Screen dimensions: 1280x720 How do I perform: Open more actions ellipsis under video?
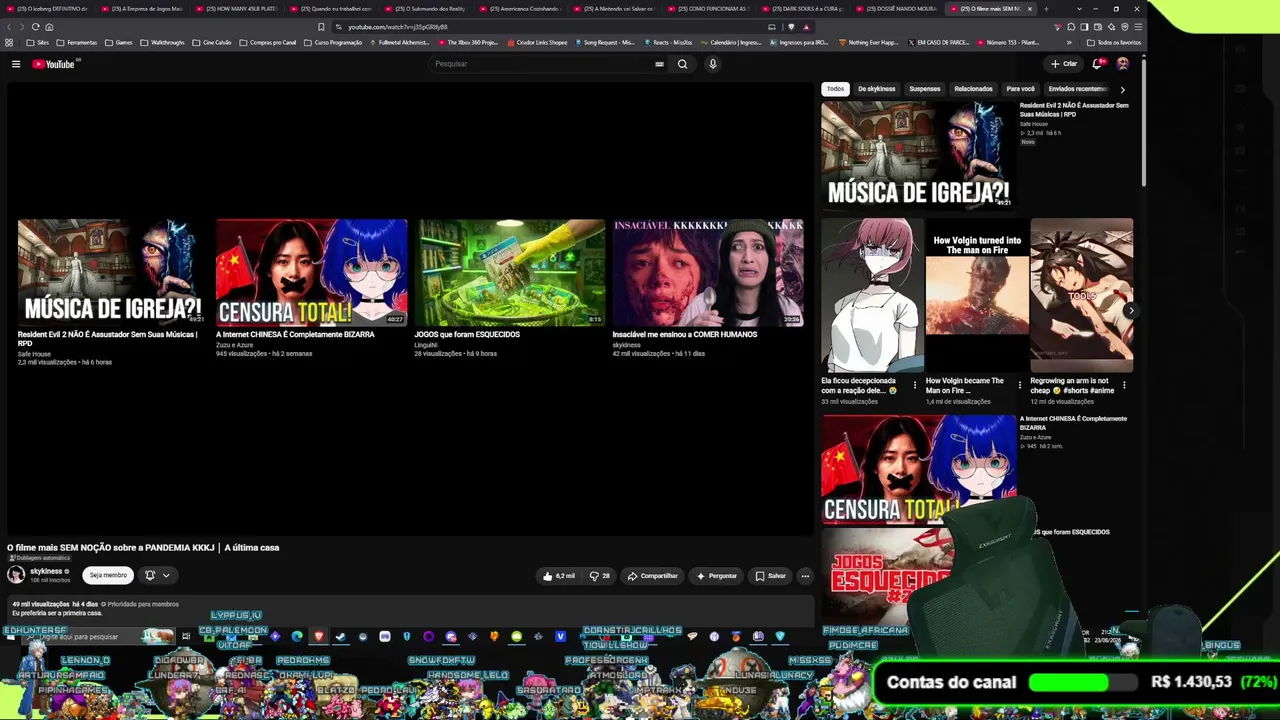tap(805, 576)
